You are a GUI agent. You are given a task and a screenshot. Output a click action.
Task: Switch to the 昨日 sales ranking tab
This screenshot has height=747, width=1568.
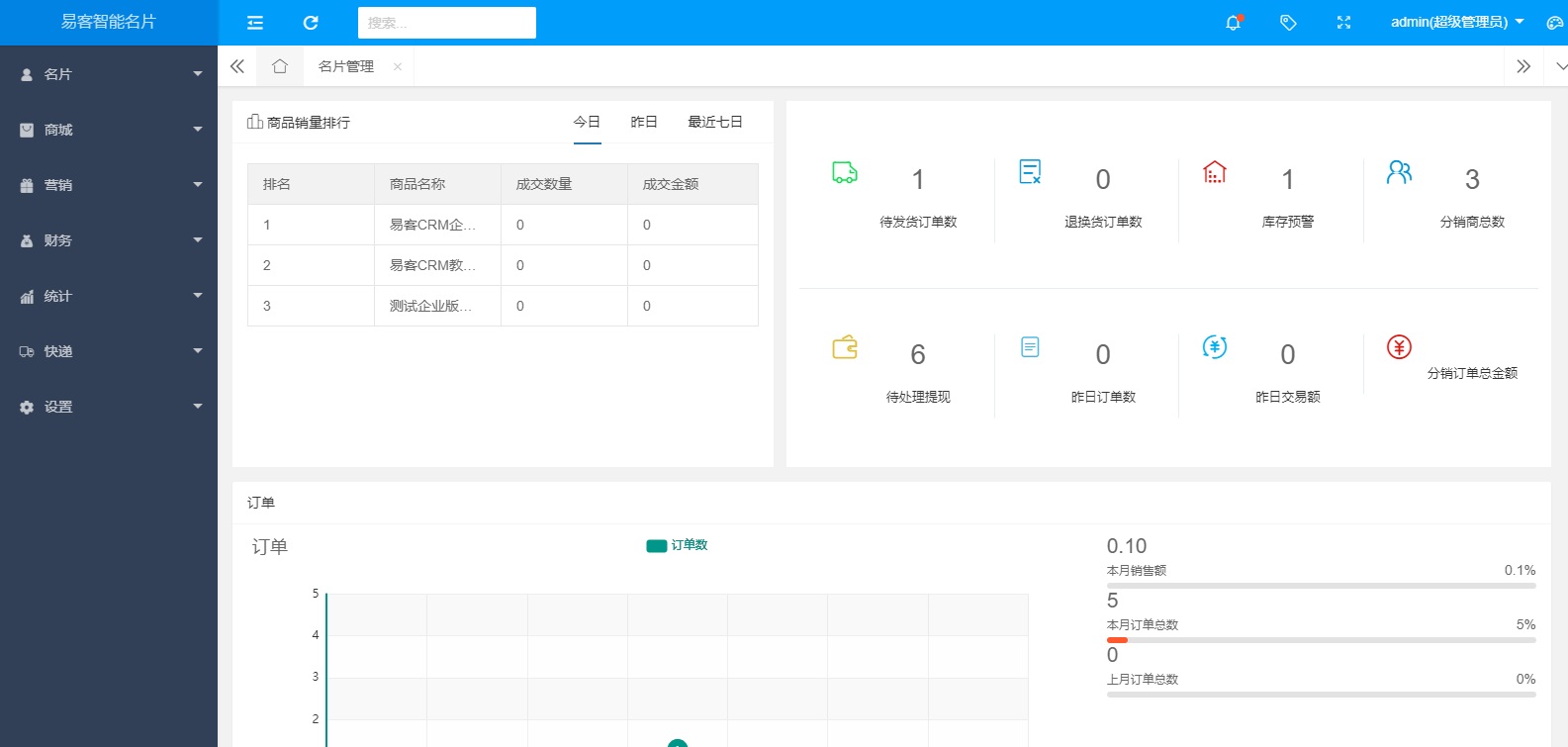click(x=644, y=122)
